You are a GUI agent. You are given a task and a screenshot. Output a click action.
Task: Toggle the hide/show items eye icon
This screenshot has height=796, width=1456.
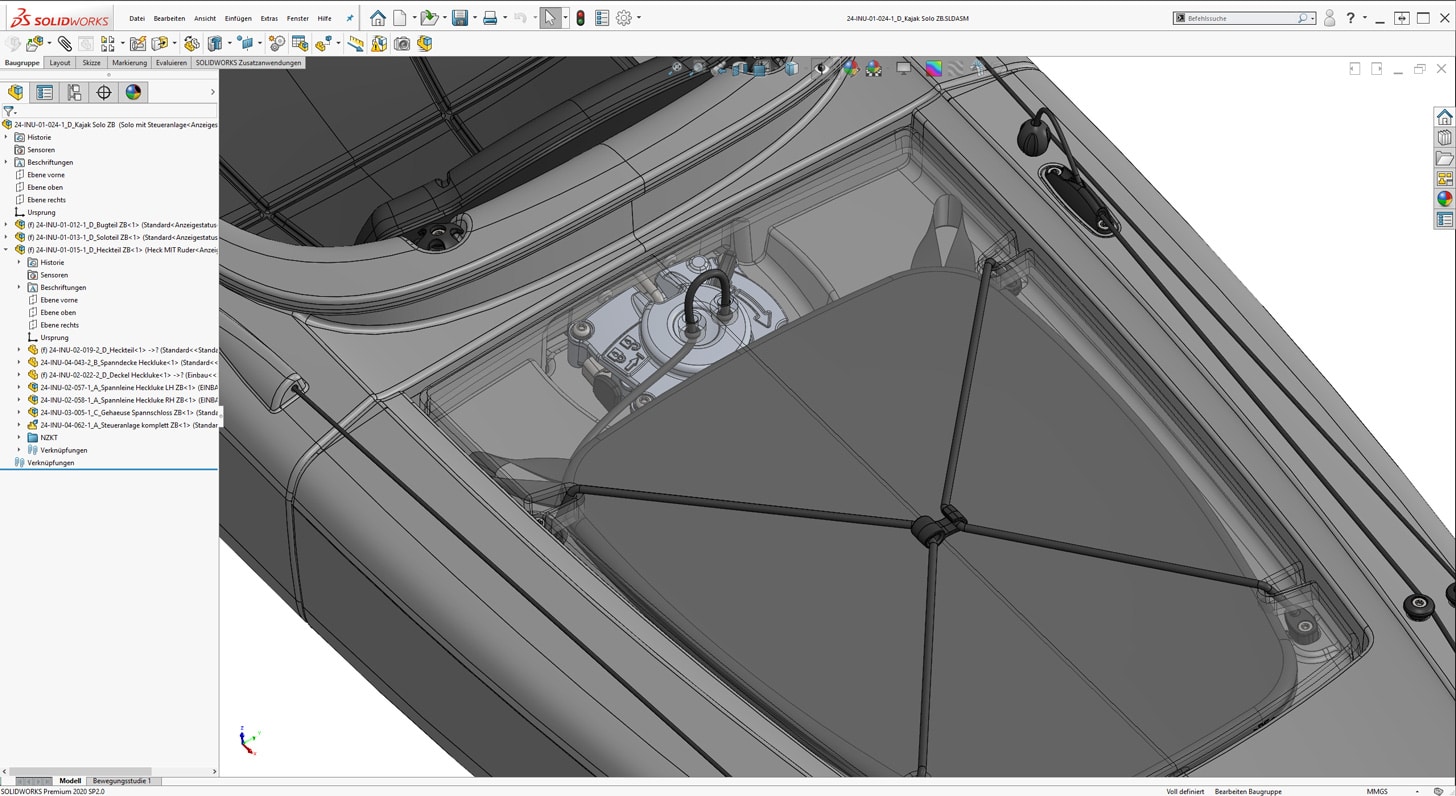point(821,69)
